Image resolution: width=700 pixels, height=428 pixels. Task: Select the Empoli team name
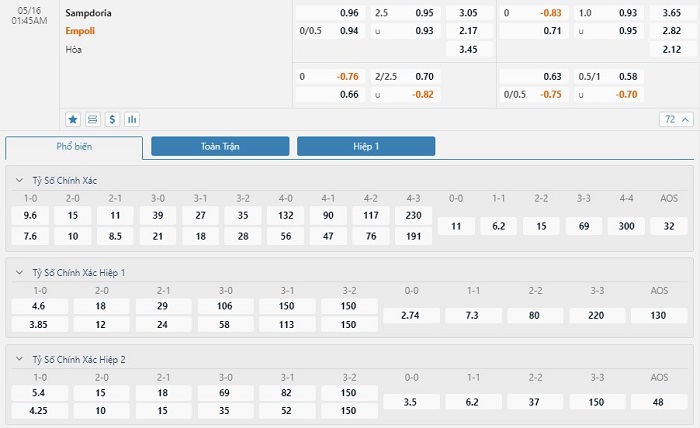(80, 31)
